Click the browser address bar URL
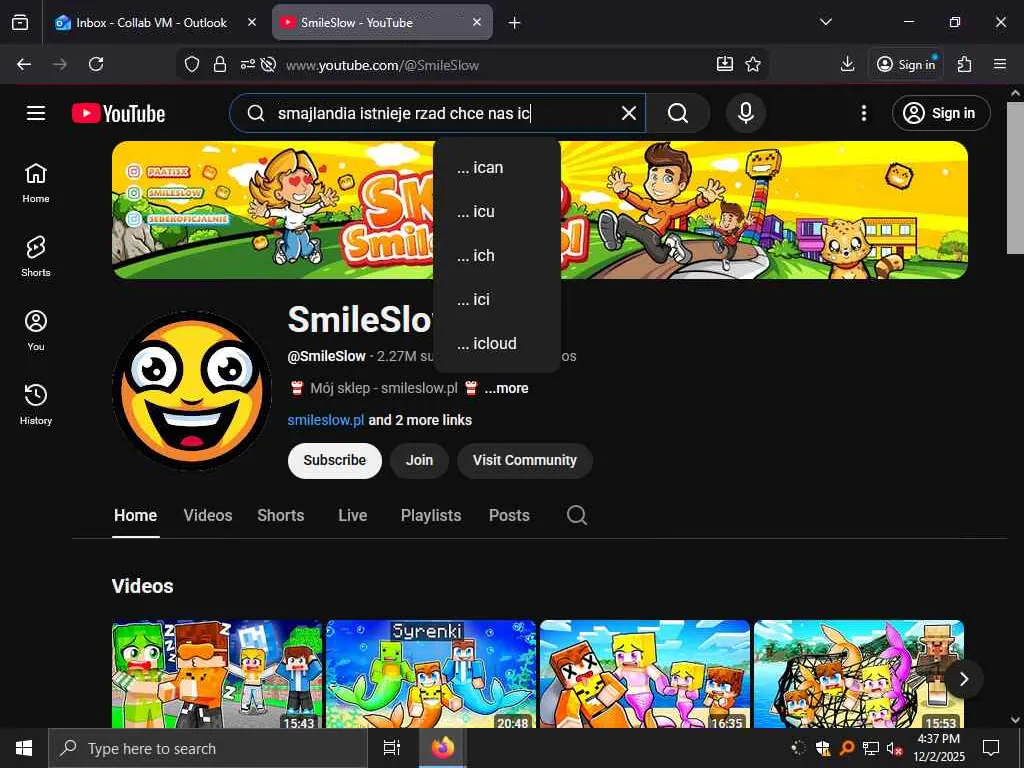The width and height of the screenshot is (1024, 768). pyautogui.click(x=382, y=65)
